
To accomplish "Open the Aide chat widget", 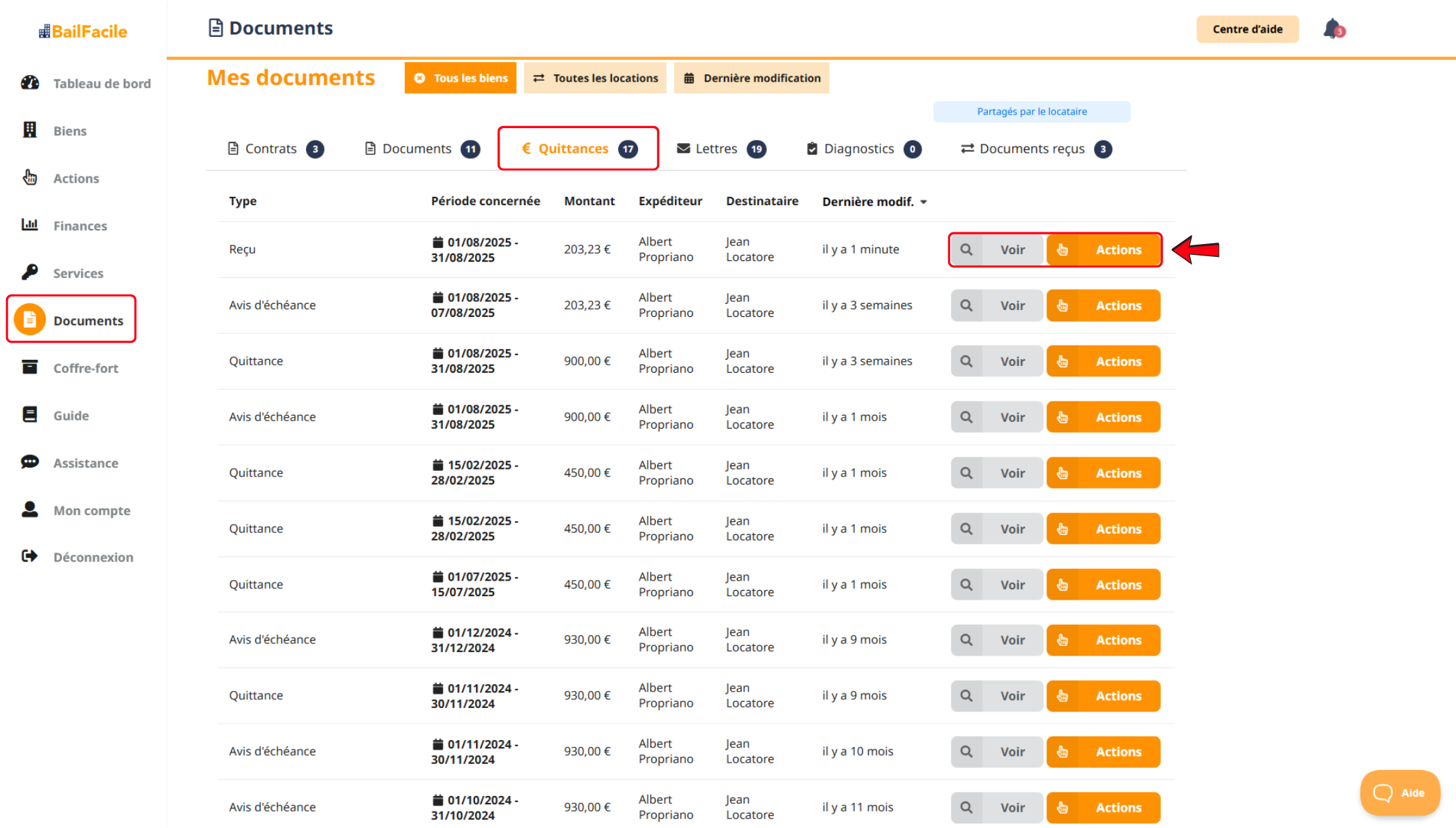I will (1399, 793).
